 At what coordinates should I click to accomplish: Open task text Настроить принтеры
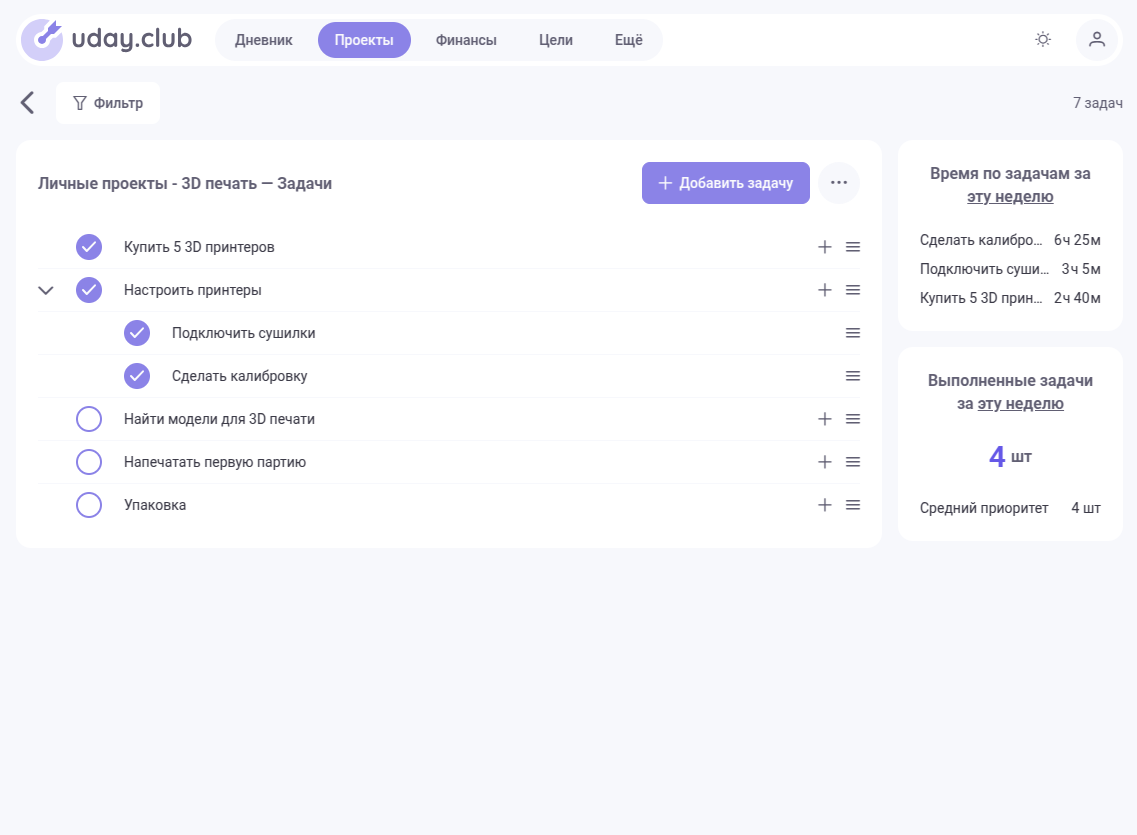[x=193, y=290]
